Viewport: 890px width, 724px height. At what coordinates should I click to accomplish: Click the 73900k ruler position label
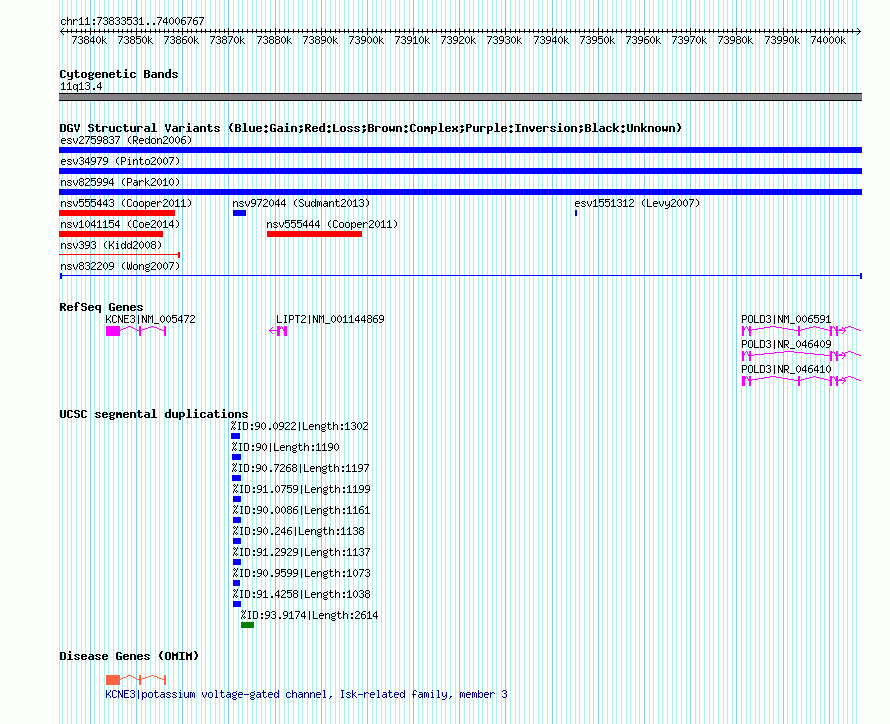[366, 40]
